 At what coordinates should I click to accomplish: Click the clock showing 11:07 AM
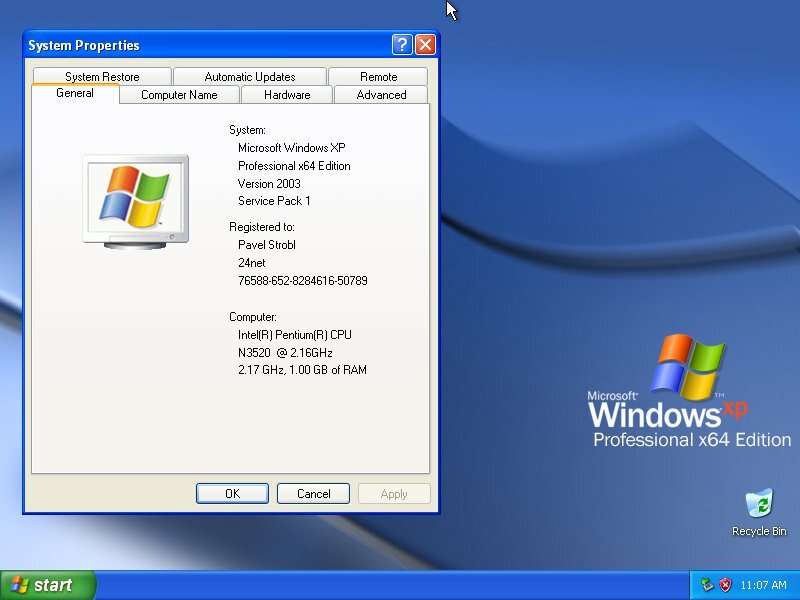(x=762, y=585)
